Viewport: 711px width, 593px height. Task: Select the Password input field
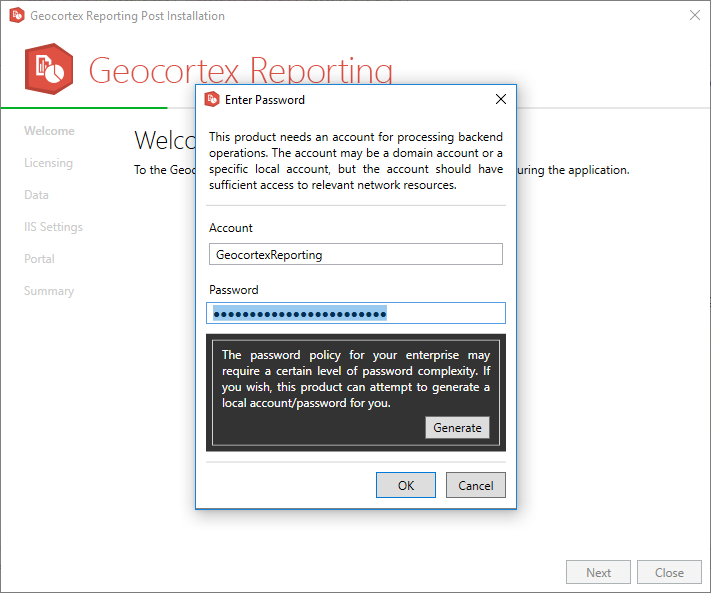click(356, 313)
